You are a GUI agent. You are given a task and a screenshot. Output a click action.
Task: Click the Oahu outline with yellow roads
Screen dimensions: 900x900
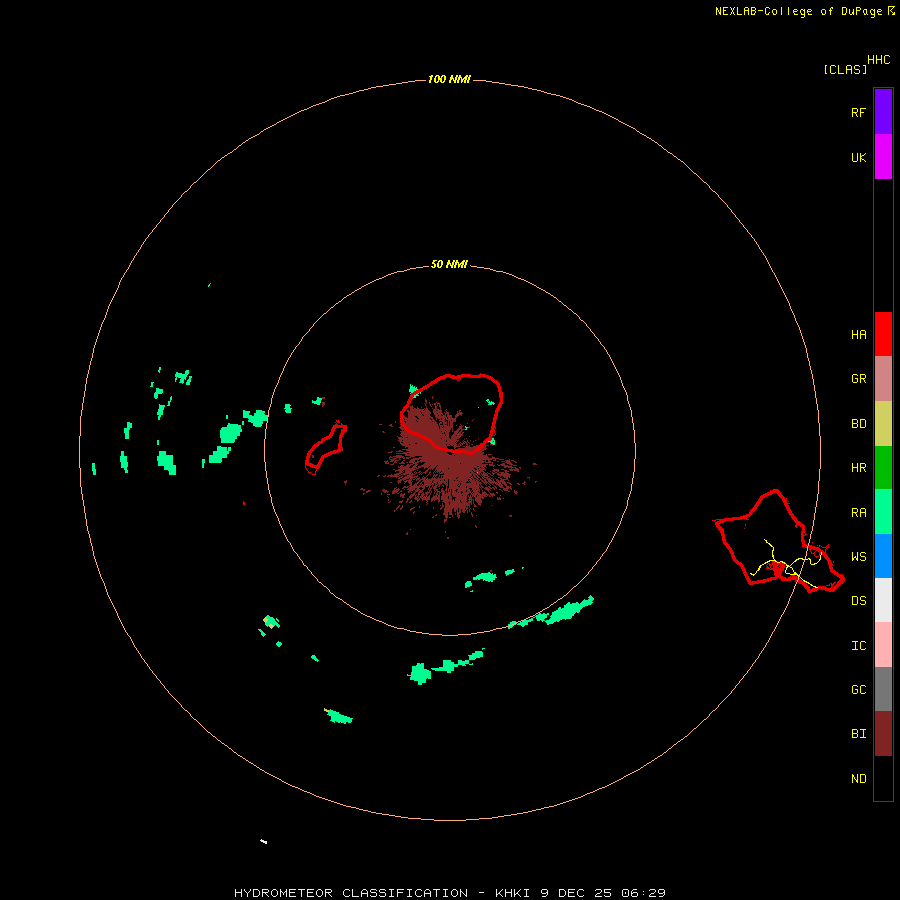pyautogui.click(x=778, y=542)
